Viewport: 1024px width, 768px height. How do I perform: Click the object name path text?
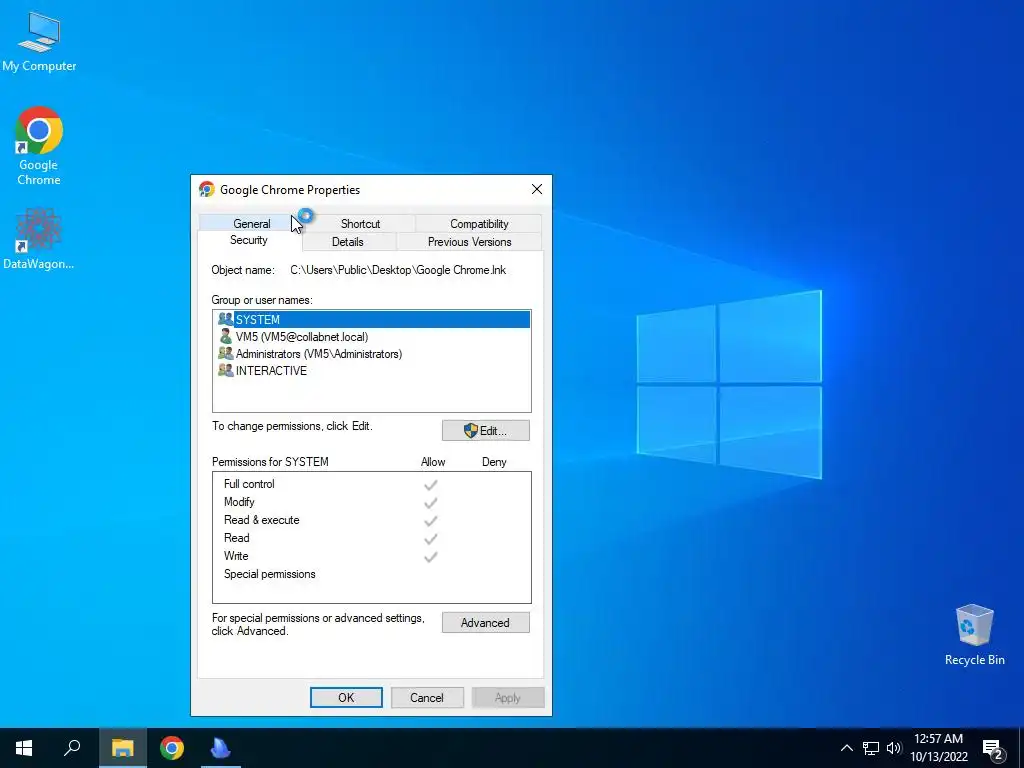coord(398,270)
